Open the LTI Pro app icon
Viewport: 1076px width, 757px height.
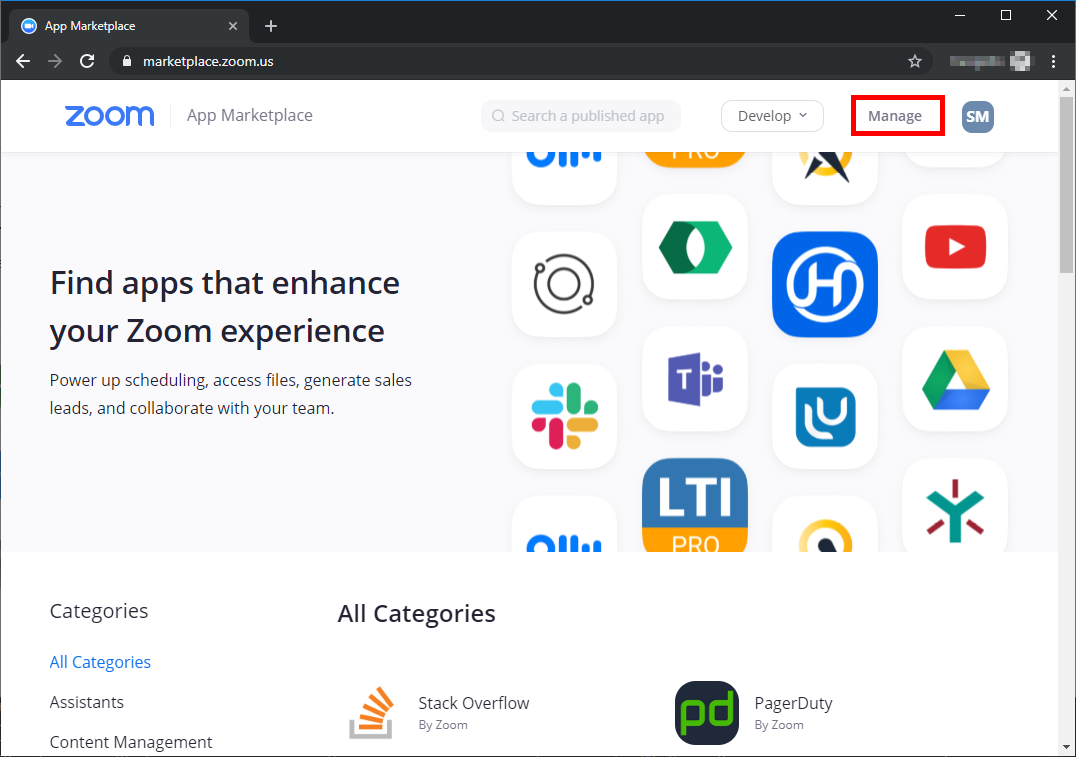(694, 505)
